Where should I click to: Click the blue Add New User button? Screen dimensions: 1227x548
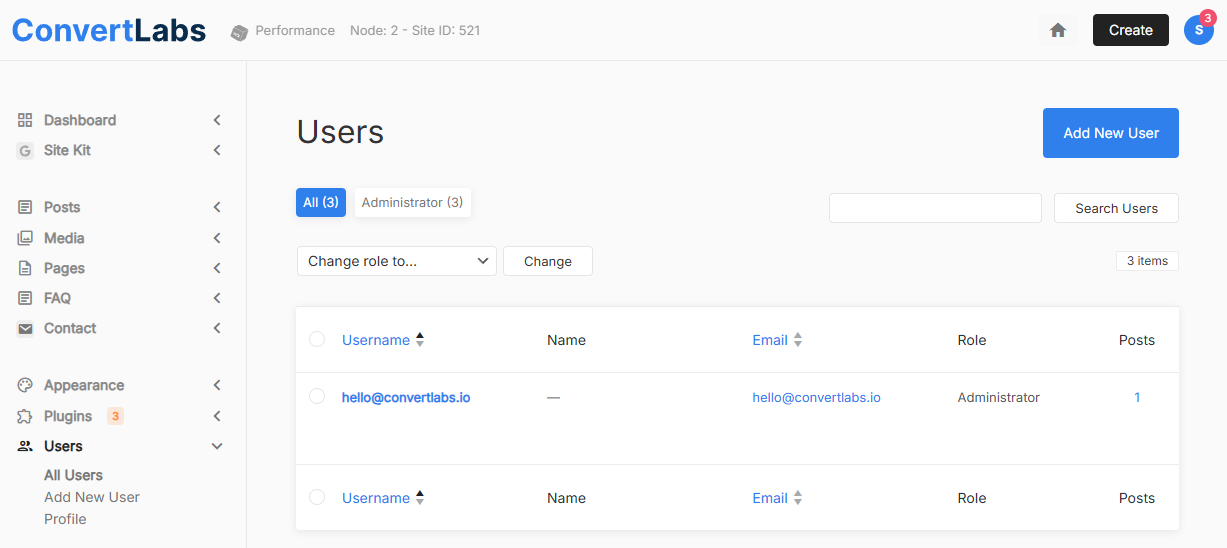tap(1110, 133)
